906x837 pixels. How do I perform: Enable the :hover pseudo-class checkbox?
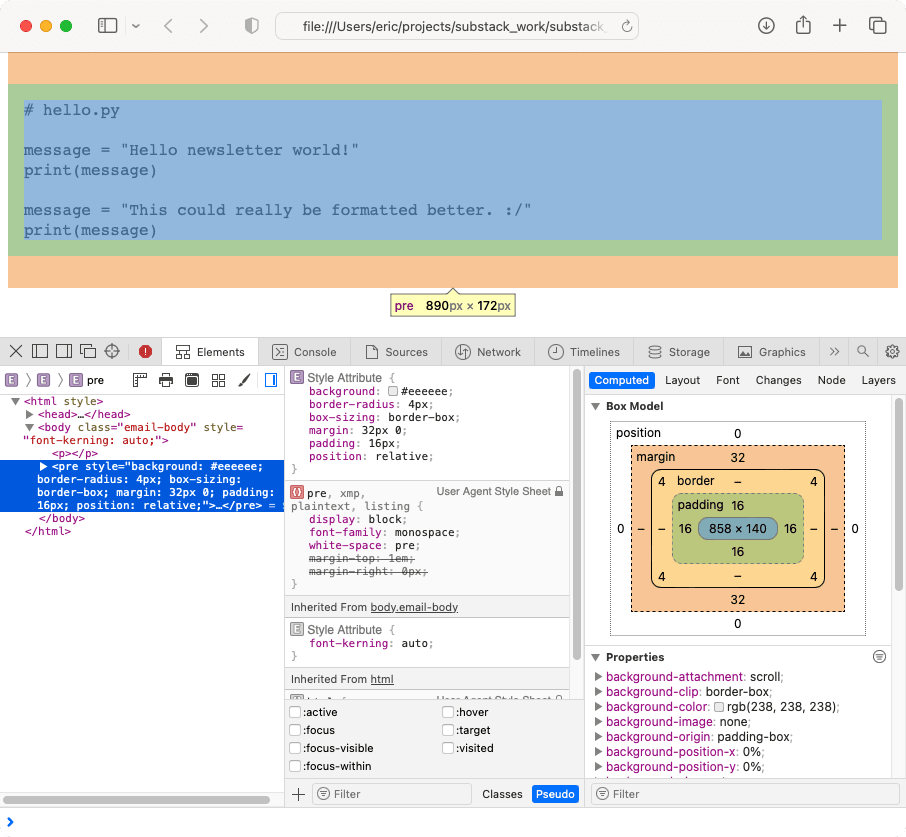(448, 712)
